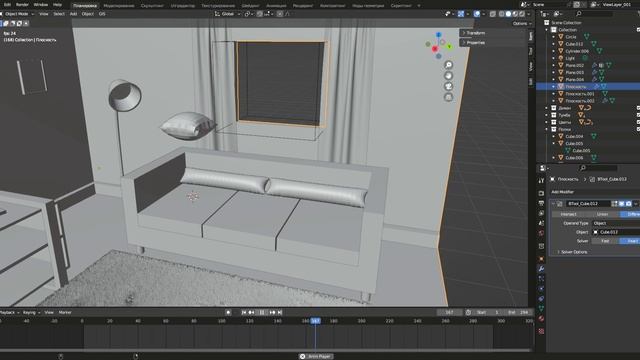The width and height of the screenshot is (640, 360).
Task: Pause animation playback
Action: (x=262, y=312)
